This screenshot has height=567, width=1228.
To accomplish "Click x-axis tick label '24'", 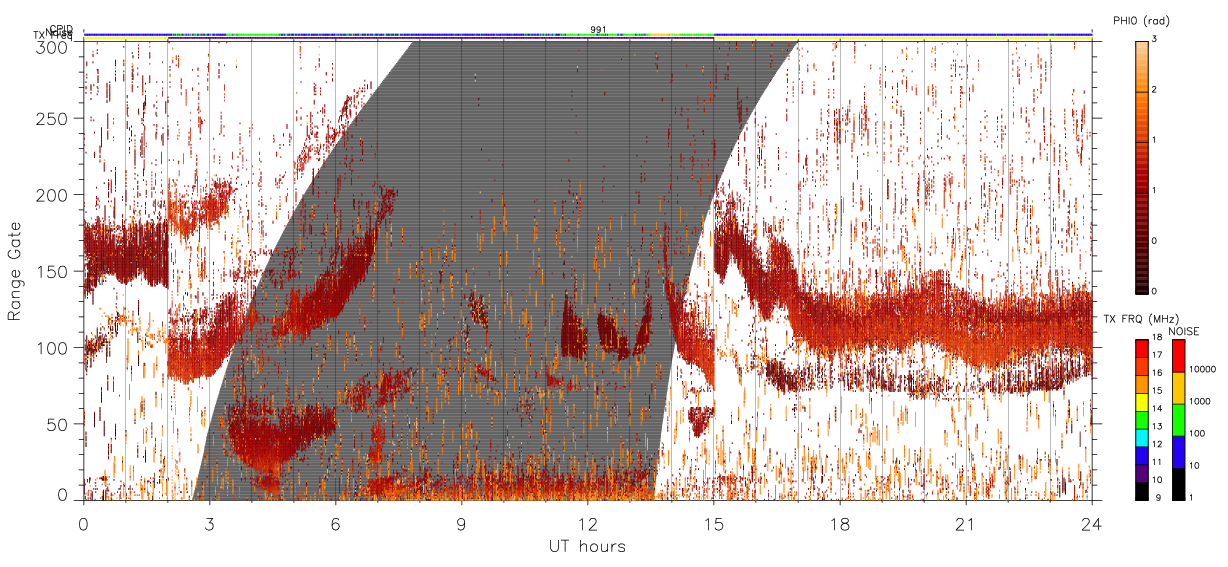I will pyautogui.click(x=1092, y=524).
